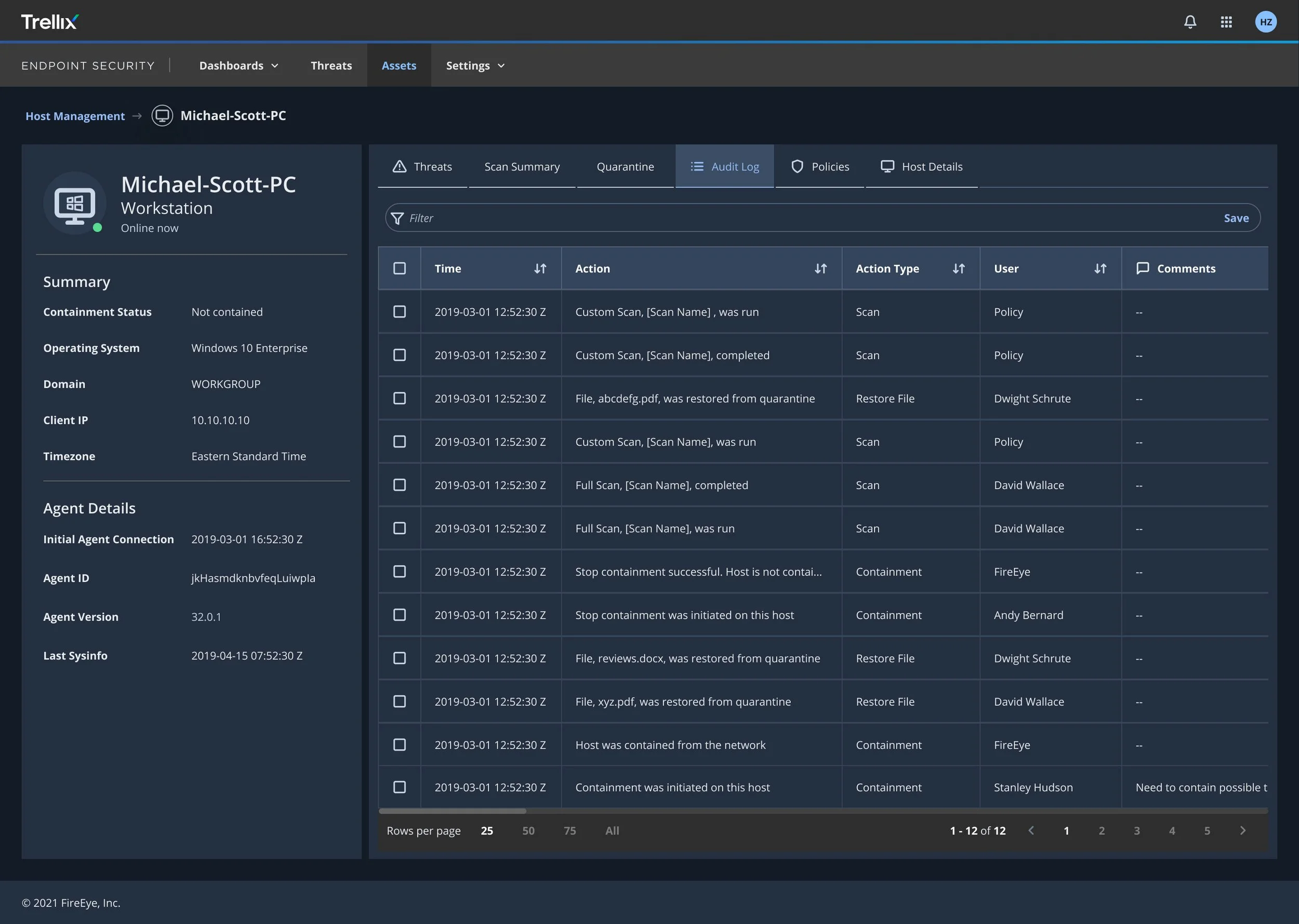
Task: Open the notifications bell
Action: click(1190, 22)
